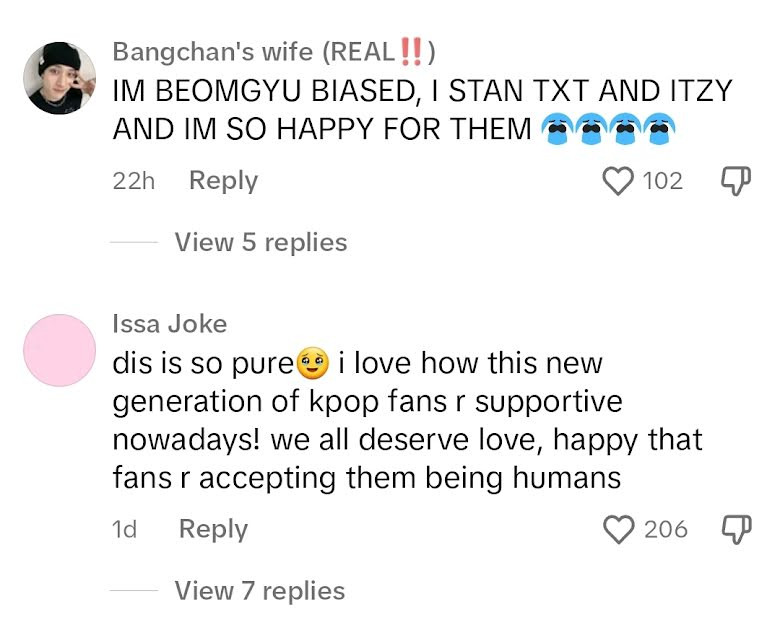Expand View 7 replies
Screen dimensions: 780x638
[259, 590]
